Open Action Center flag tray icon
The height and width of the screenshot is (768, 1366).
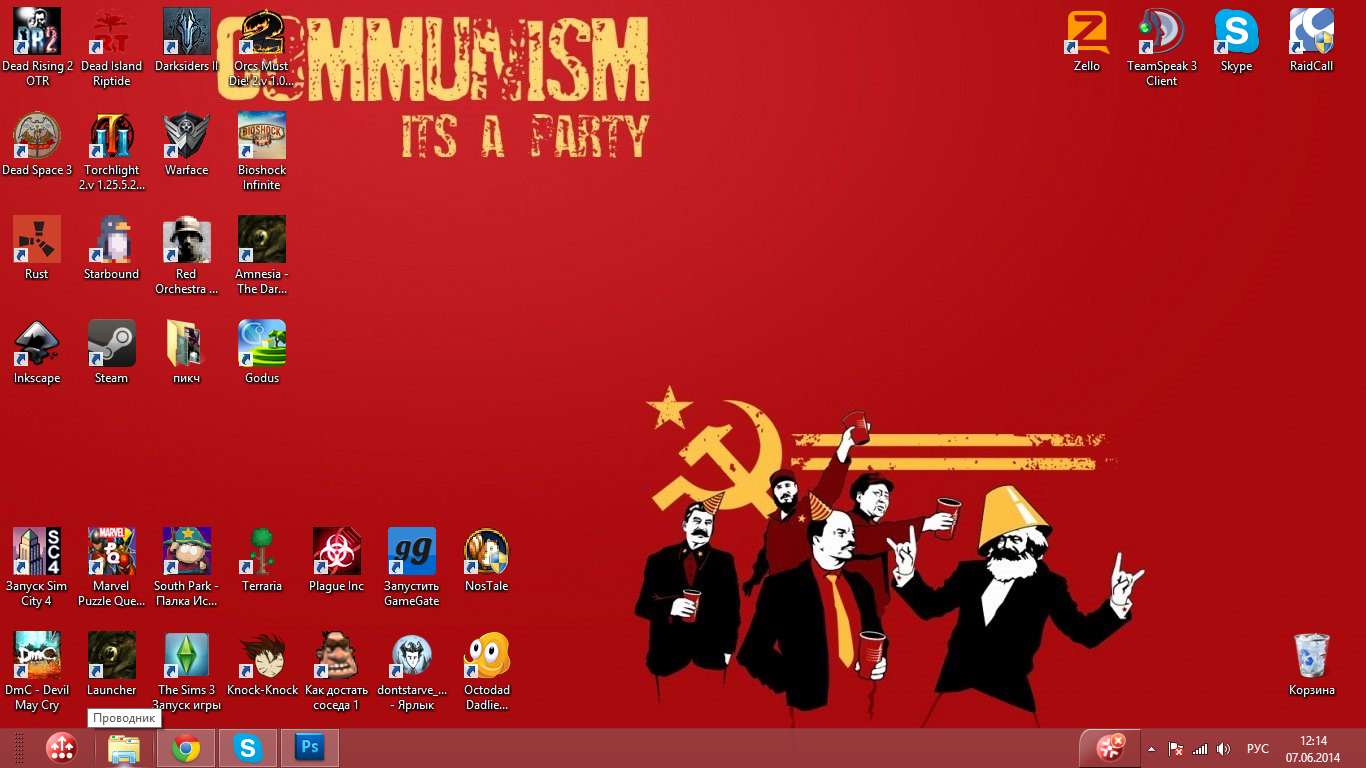(1176, 749)
